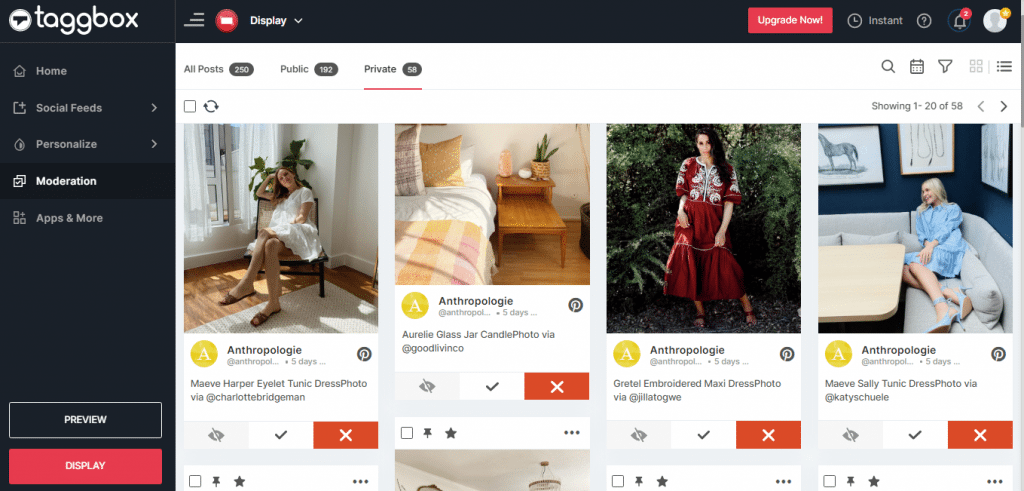The height and width of the screenshot is (491, 1024).
Task: Switch to grid view layout
Action: point(976,67)
